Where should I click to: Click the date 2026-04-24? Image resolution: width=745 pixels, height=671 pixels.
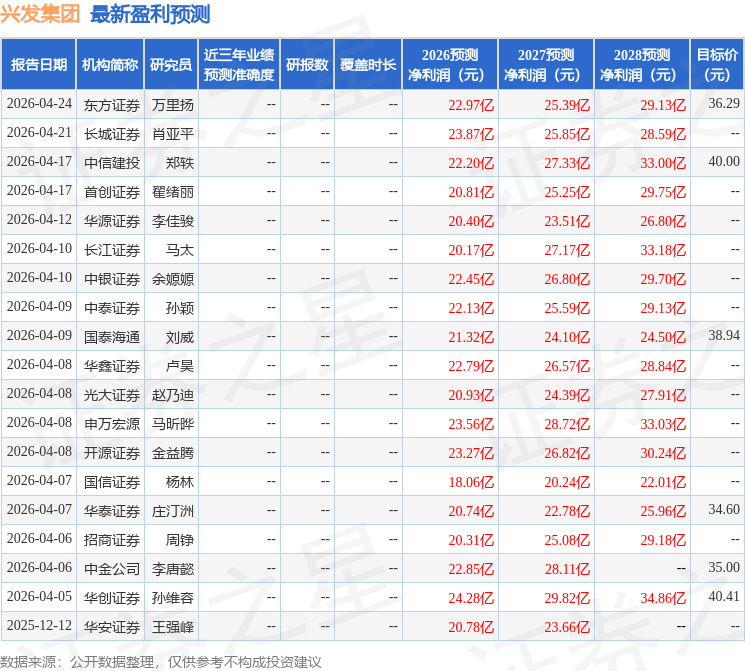point(39,104)
